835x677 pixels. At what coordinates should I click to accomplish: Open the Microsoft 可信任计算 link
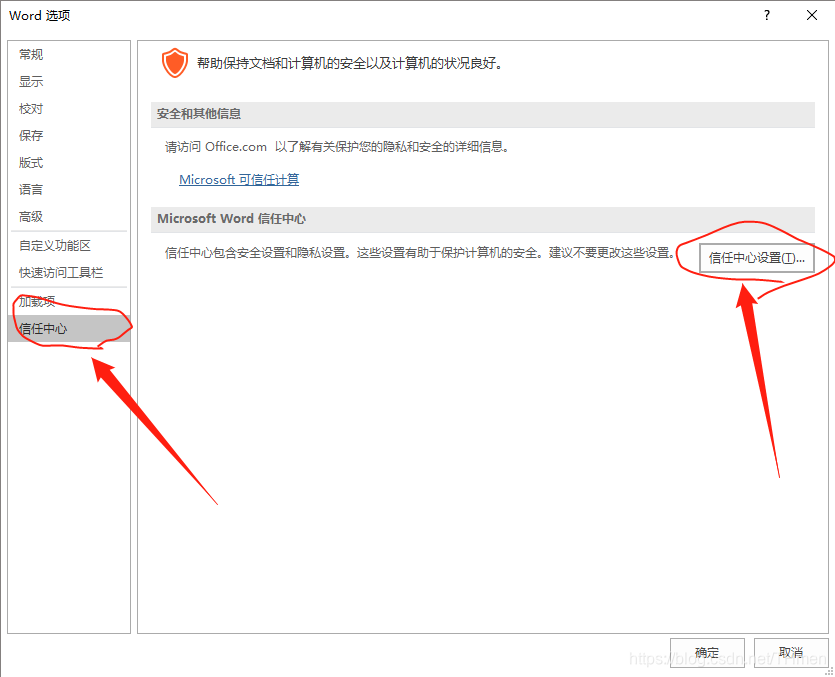[239, 180]
